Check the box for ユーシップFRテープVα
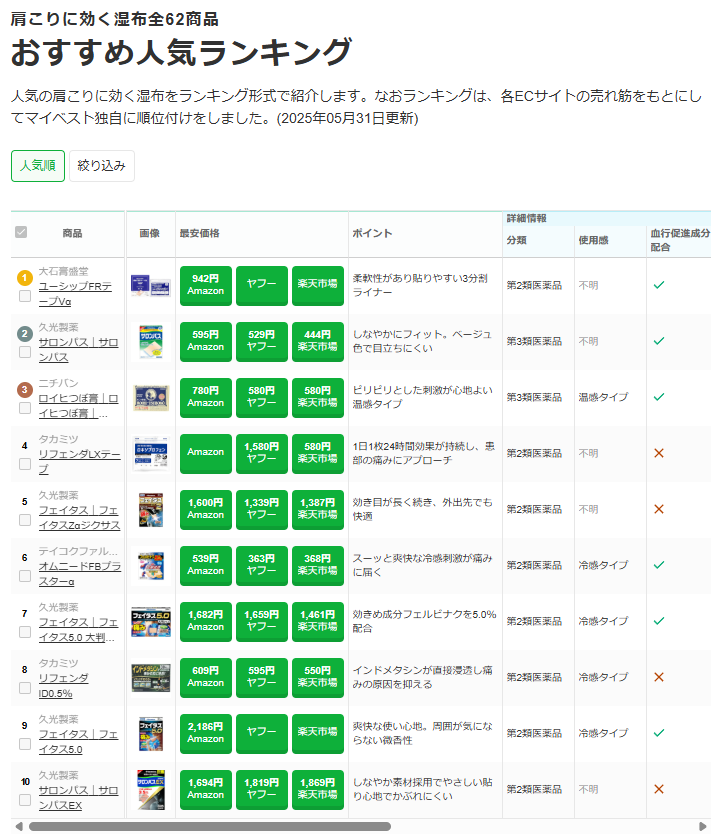The height and width of the screenshot is (840, 722). pyautogui.click(x=25, y=296)
